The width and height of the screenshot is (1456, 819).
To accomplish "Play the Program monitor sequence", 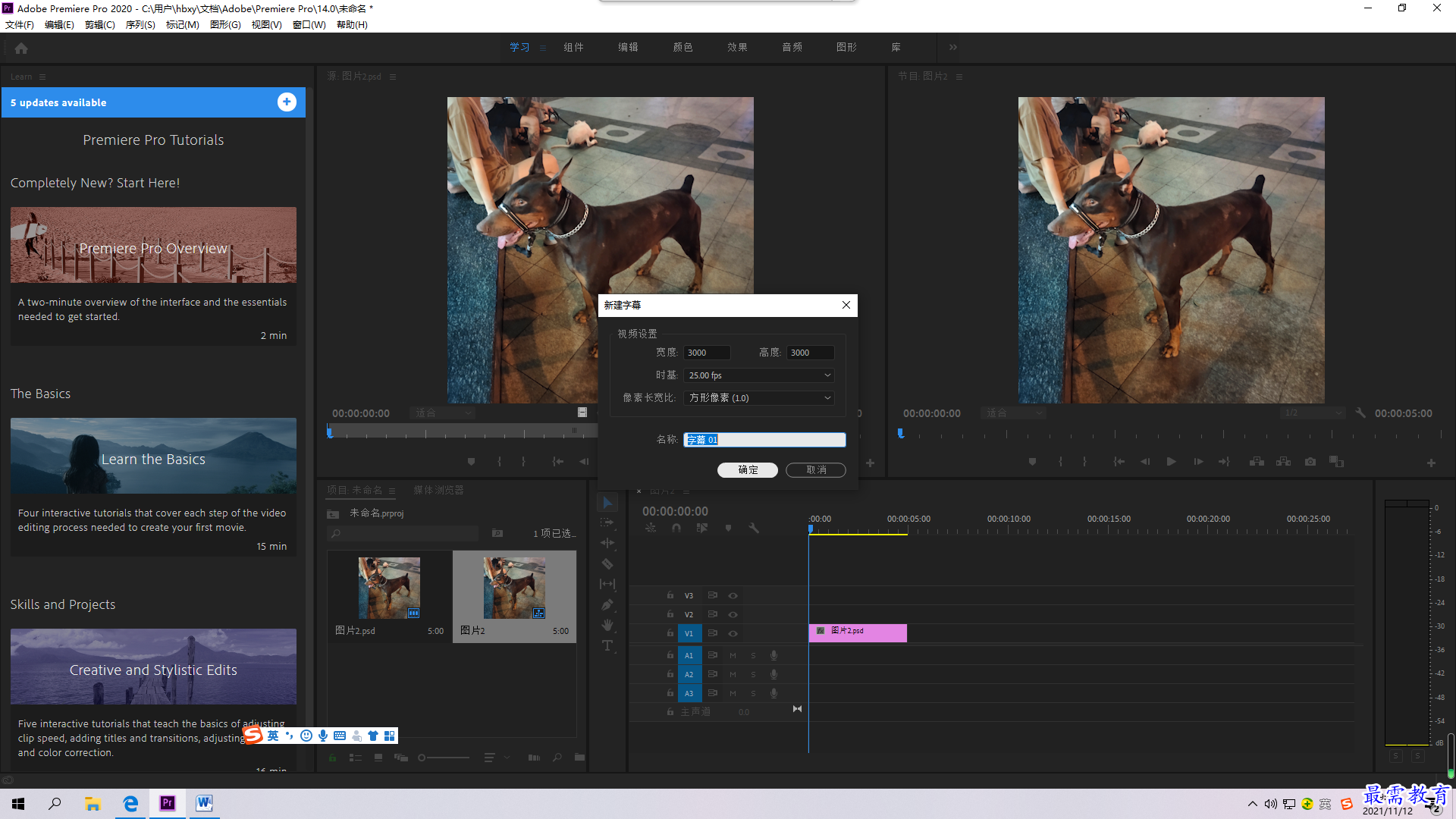I will click(1171, 461).
